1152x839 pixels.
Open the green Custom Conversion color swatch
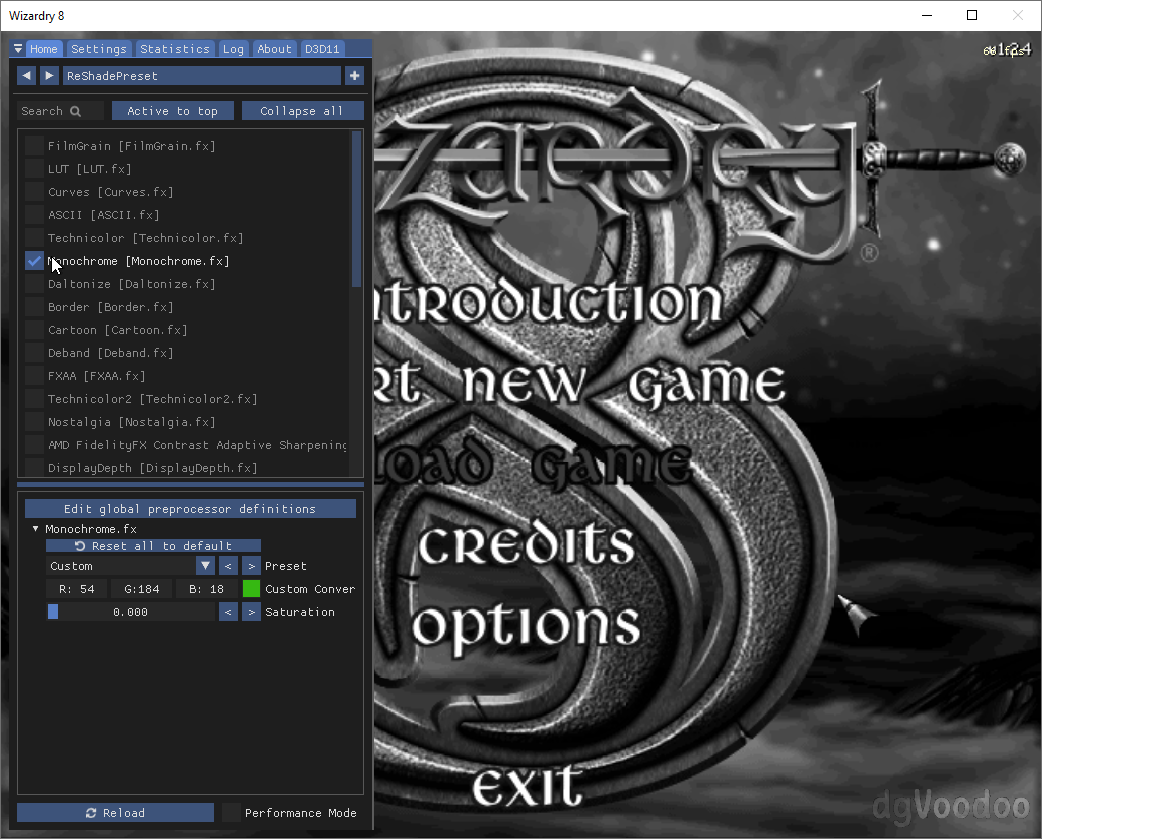coord(251,588)
